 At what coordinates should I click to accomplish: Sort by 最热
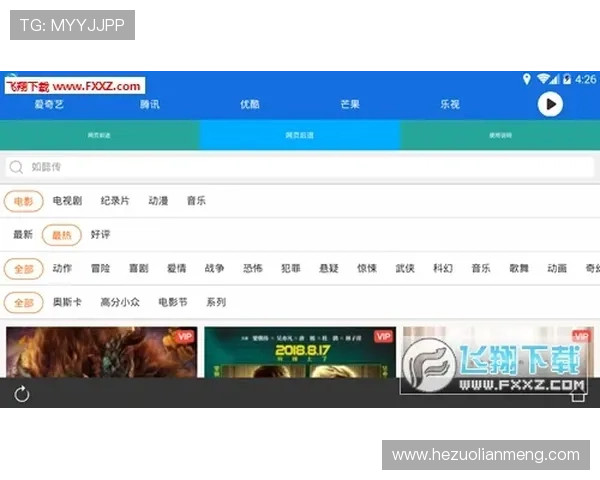coord(62,235)
